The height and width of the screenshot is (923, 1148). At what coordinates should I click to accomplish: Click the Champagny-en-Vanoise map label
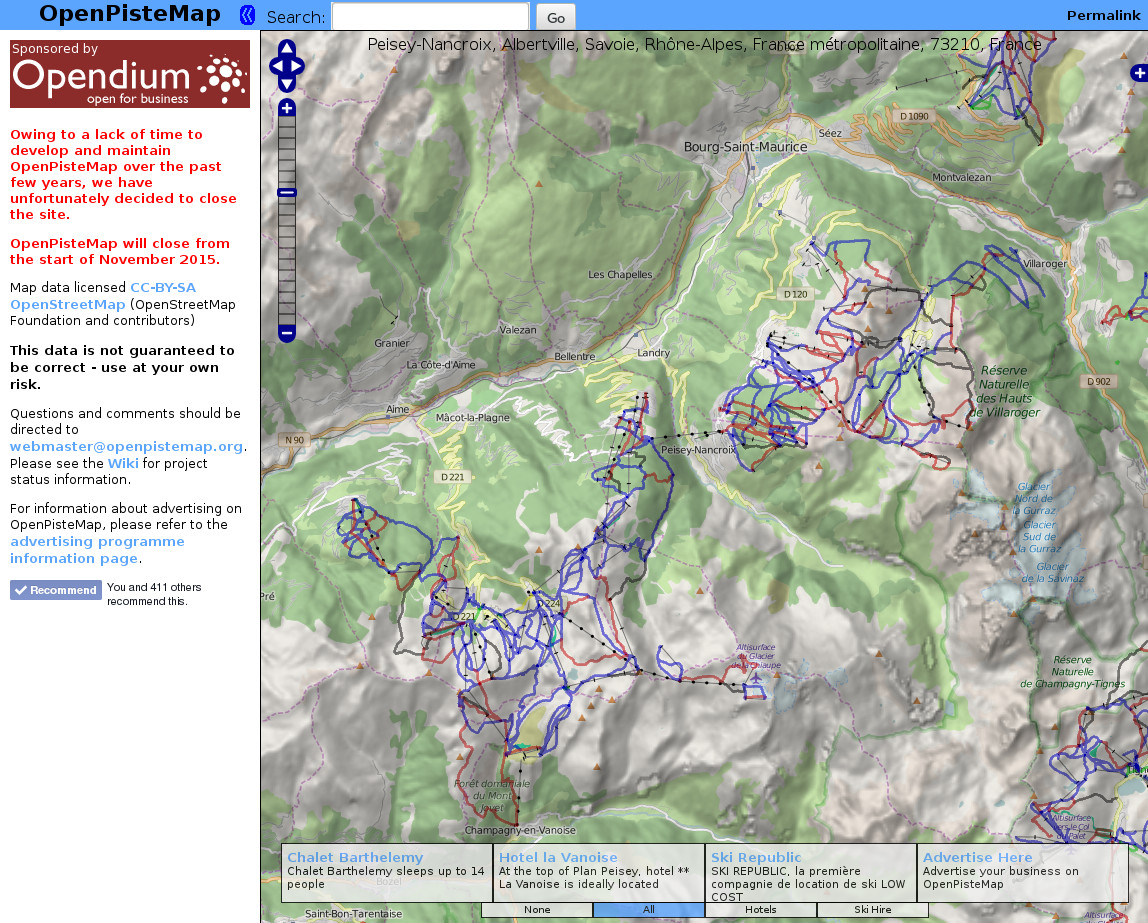pyautogui.click(x=520, y=830)
